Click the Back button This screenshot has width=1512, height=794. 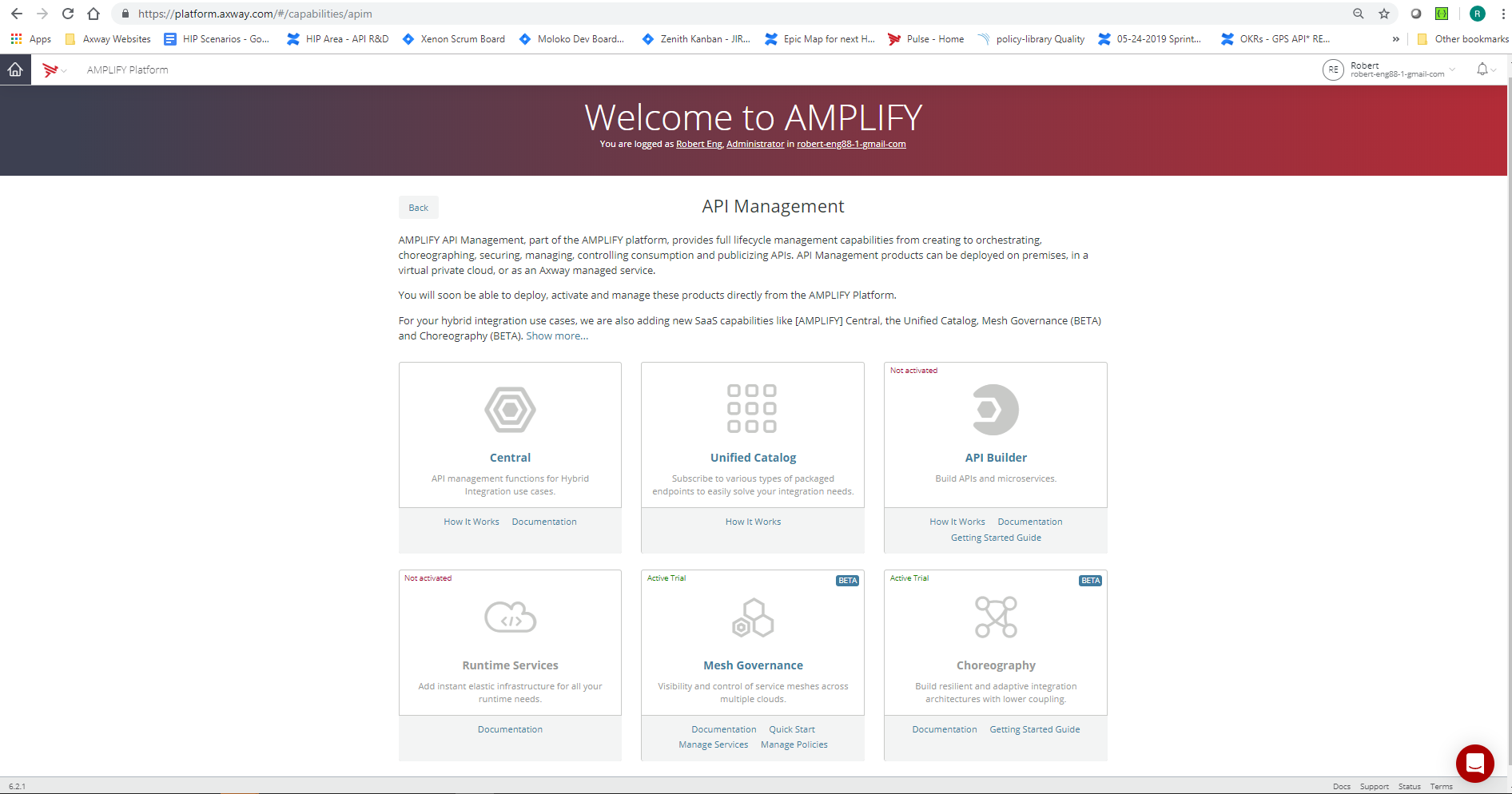tap(419, 208)
